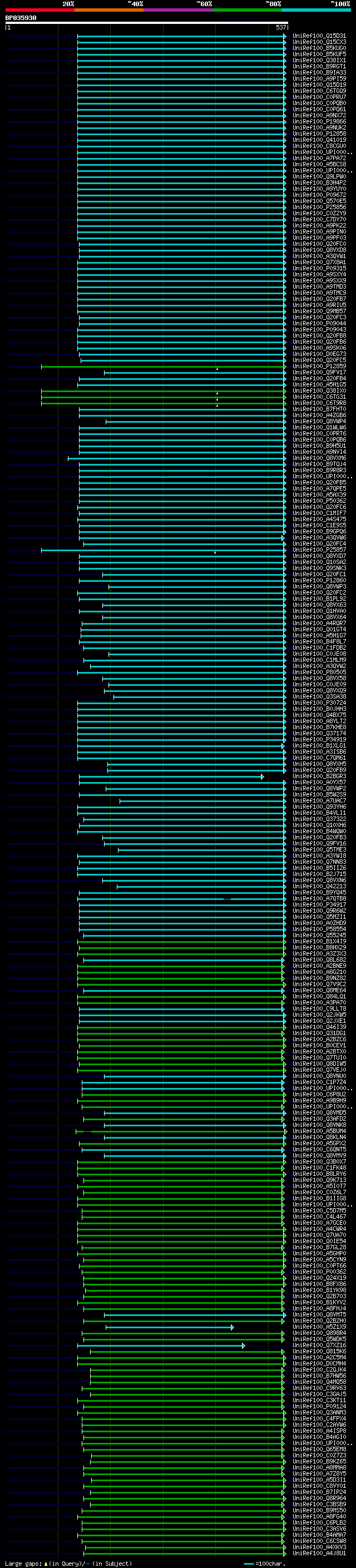Screen dimensions: 356x1568
Task: Select hit label UniRef100_A9PI59
Action: pyautogui.click(x=319, y=78)
